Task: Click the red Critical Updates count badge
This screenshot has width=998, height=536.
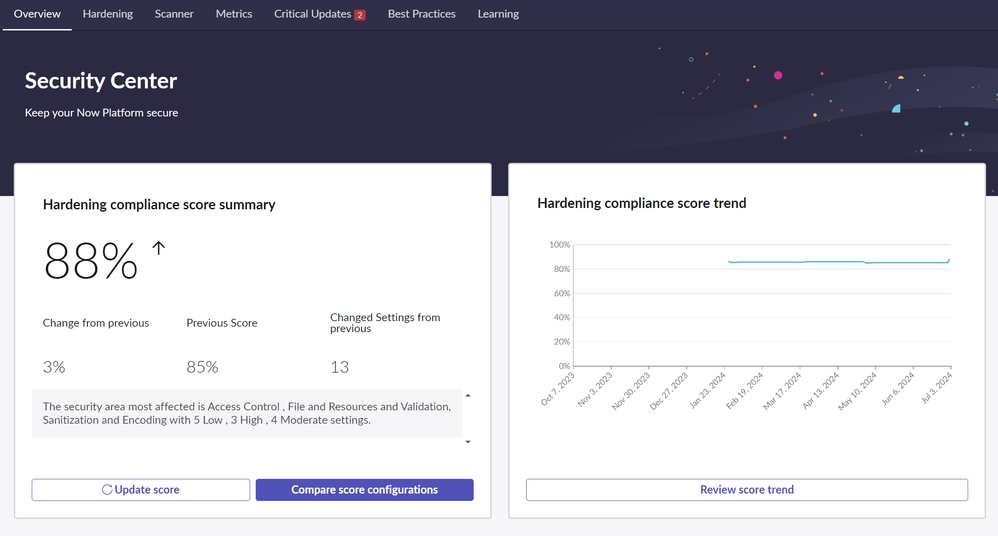Action: tap(360, 15)
